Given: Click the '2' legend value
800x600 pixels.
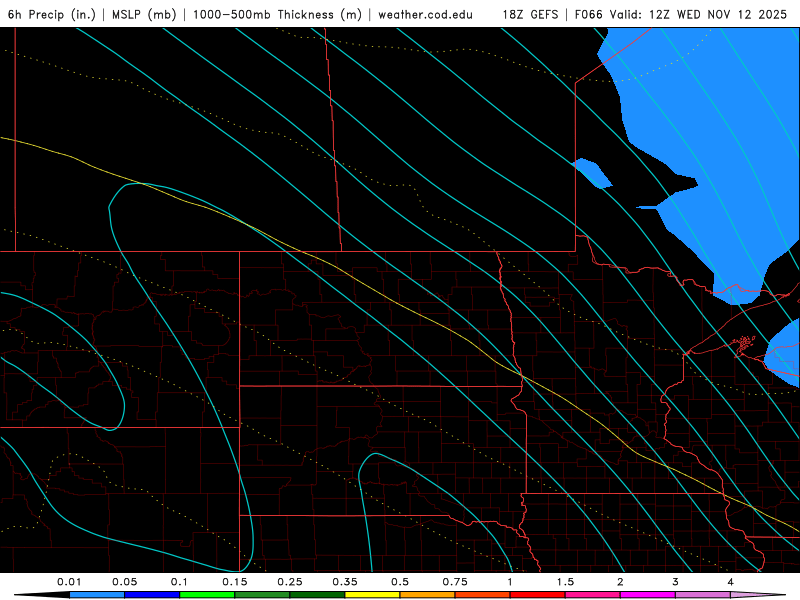Looking at the screenshot, I should click(x=620, y=582).
